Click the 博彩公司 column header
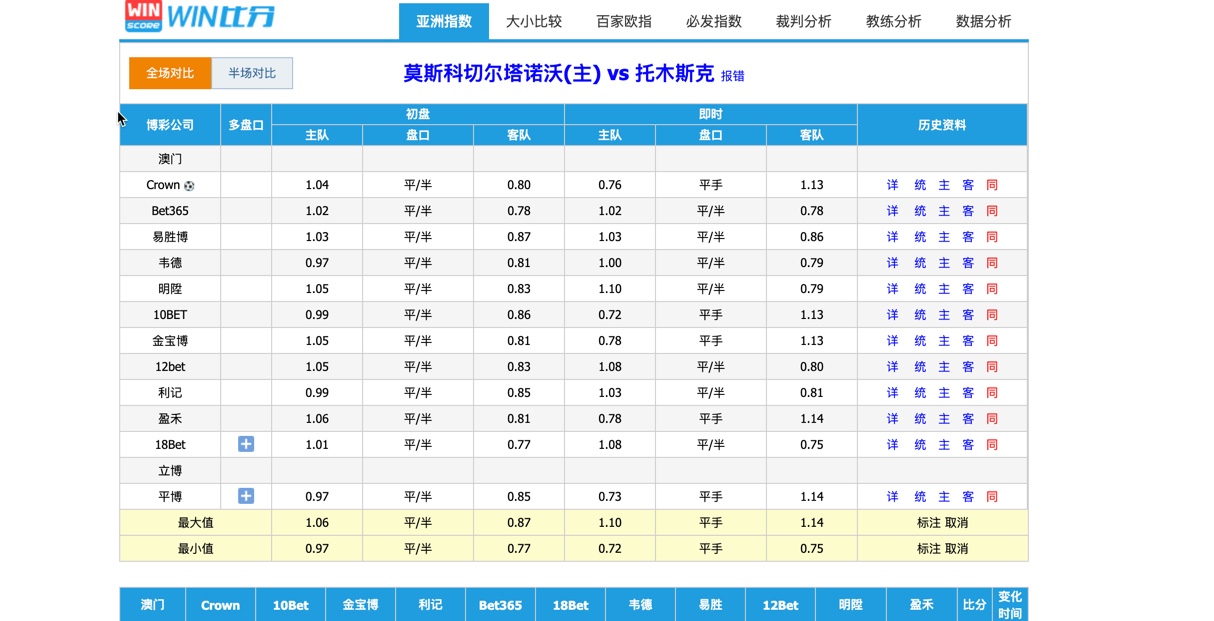 point(170,125)
